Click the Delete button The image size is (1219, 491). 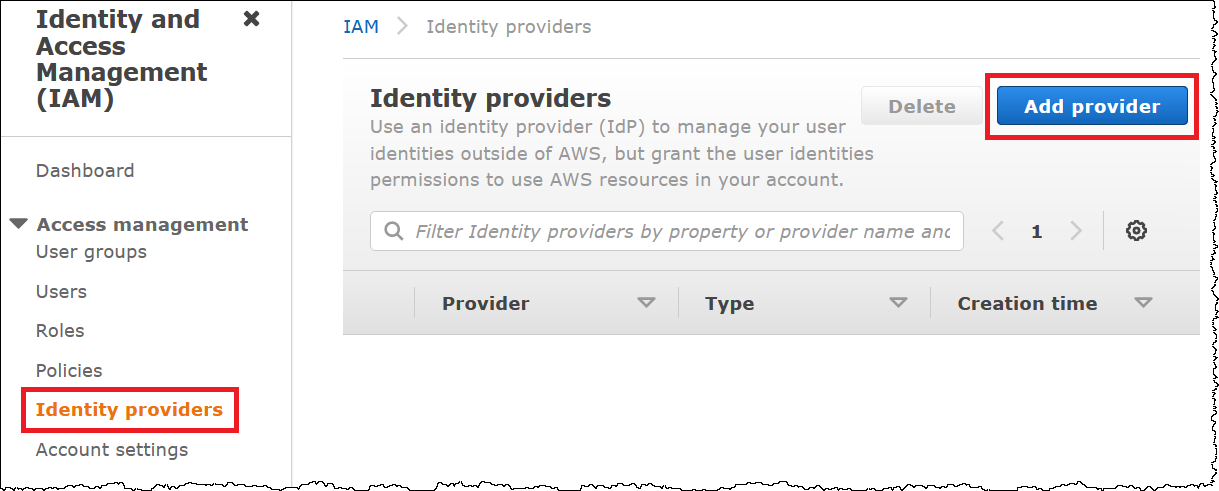[922, 107]
